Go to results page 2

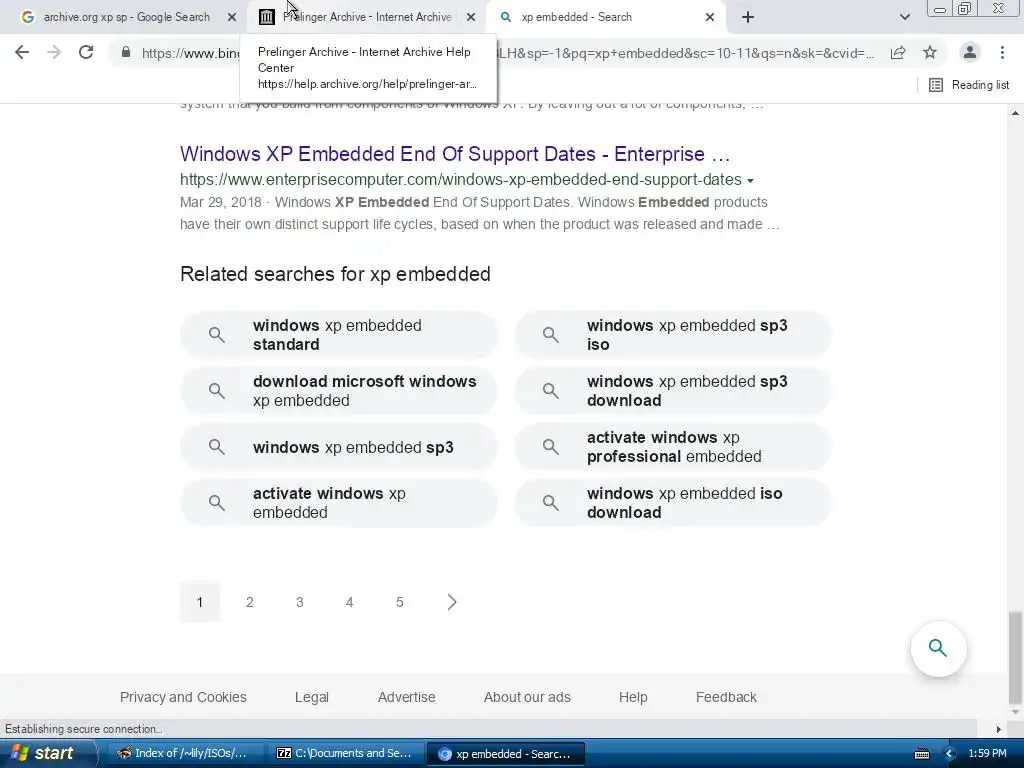pos(249,602)
